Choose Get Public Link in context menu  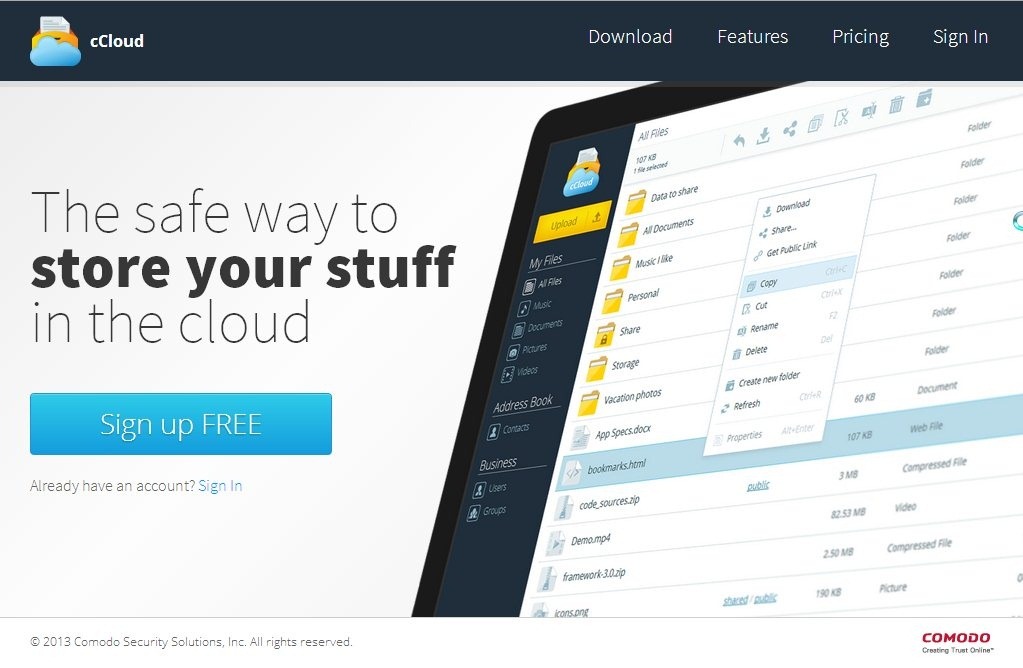(786, 250)
